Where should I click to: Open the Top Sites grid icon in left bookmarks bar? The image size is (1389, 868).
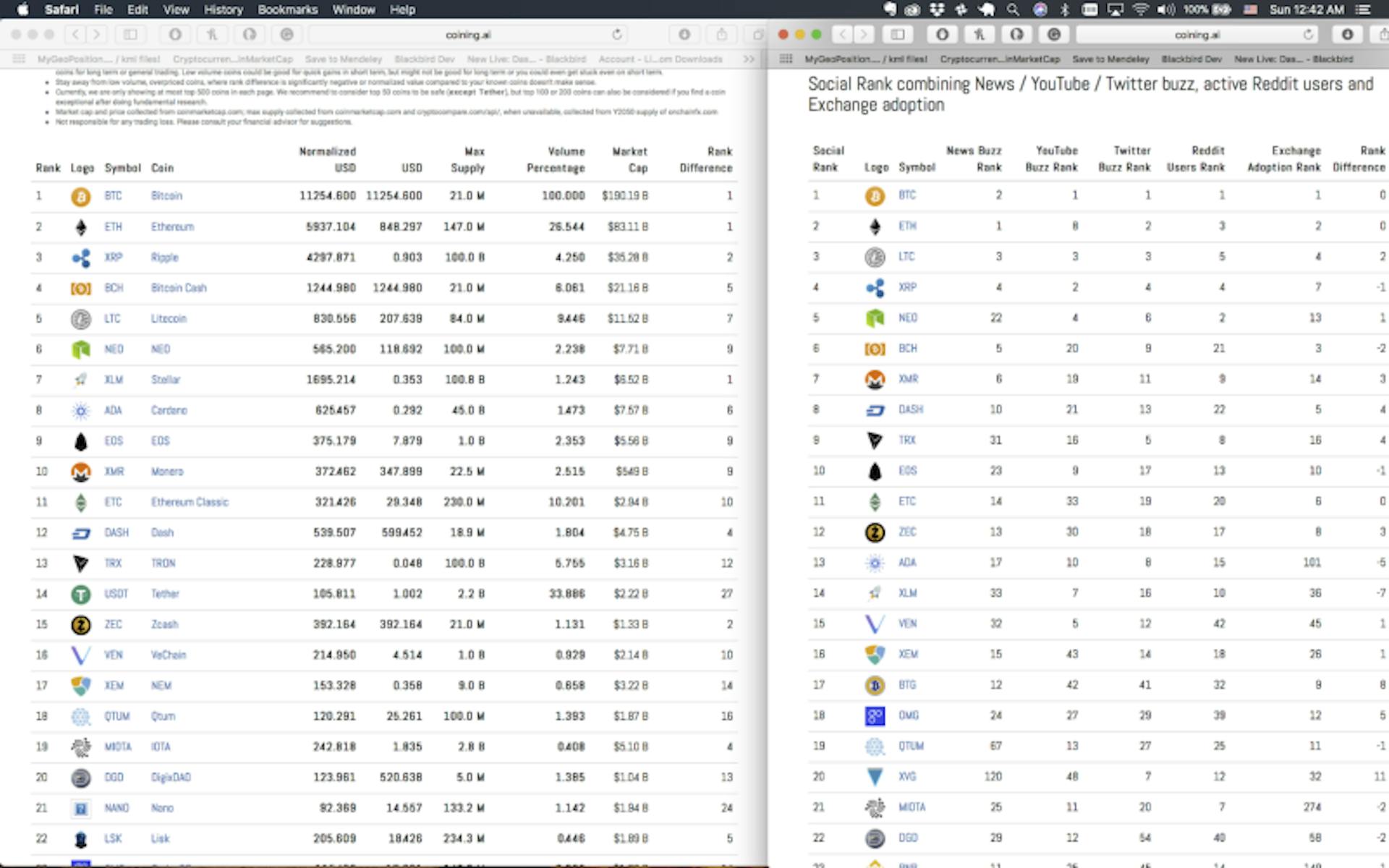click(x=20, y=59)
